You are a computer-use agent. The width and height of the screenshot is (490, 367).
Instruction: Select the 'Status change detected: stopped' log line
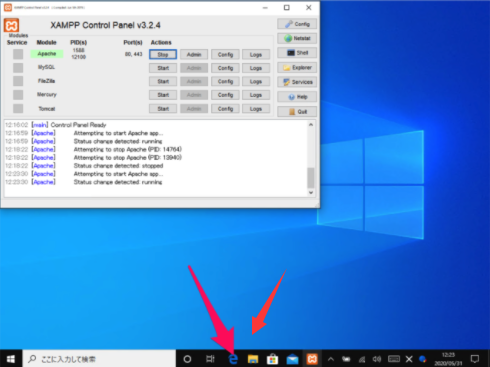click(x=84, y=166)
